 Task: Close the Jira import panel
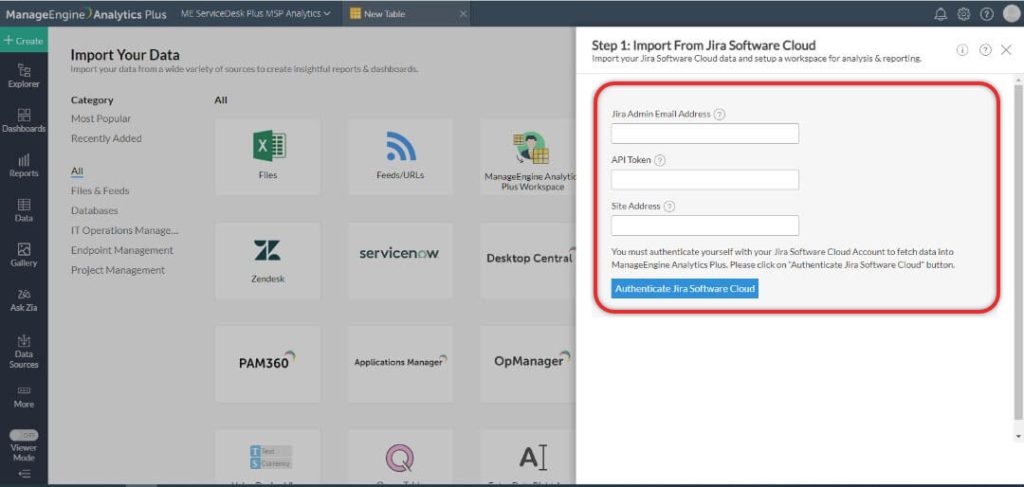[1006, 50]
